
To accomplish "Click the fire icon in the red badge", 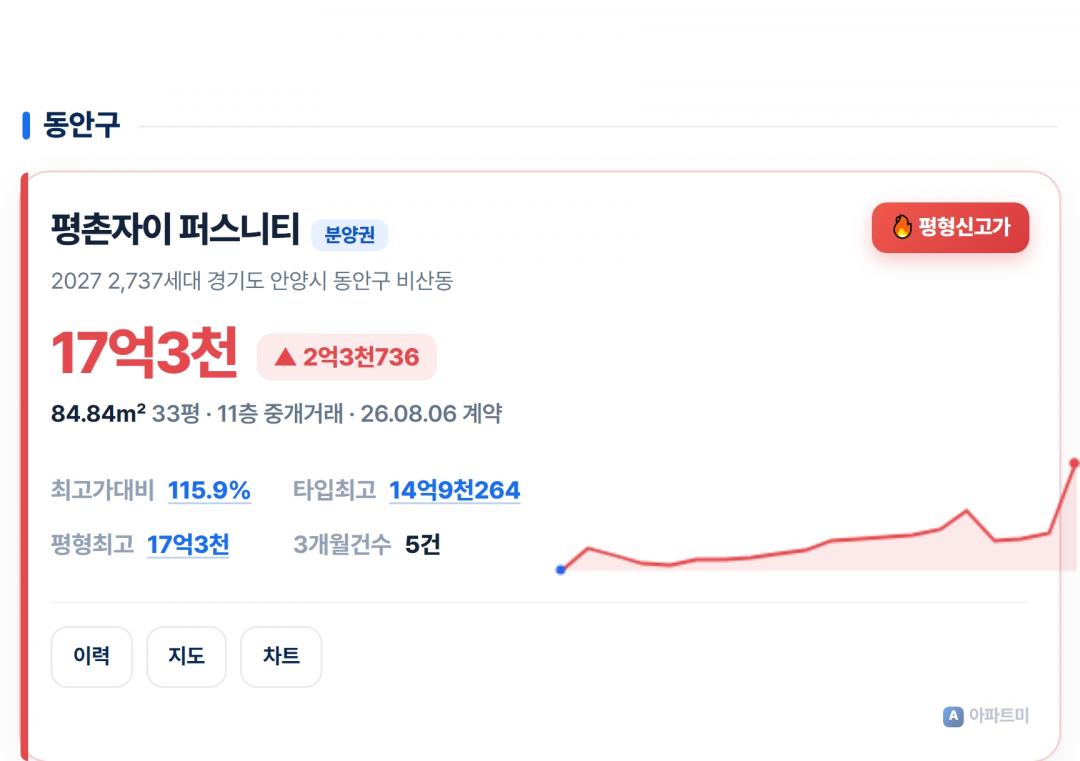I will point(902,227).
